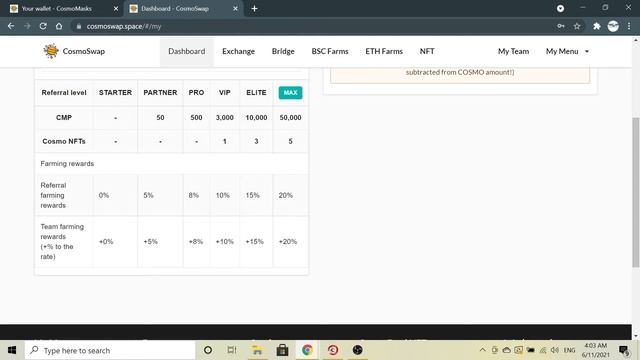This screenshot has width=640, height=360.
Task: Go to the Exchange page
Action: click(x=238, y=51)
